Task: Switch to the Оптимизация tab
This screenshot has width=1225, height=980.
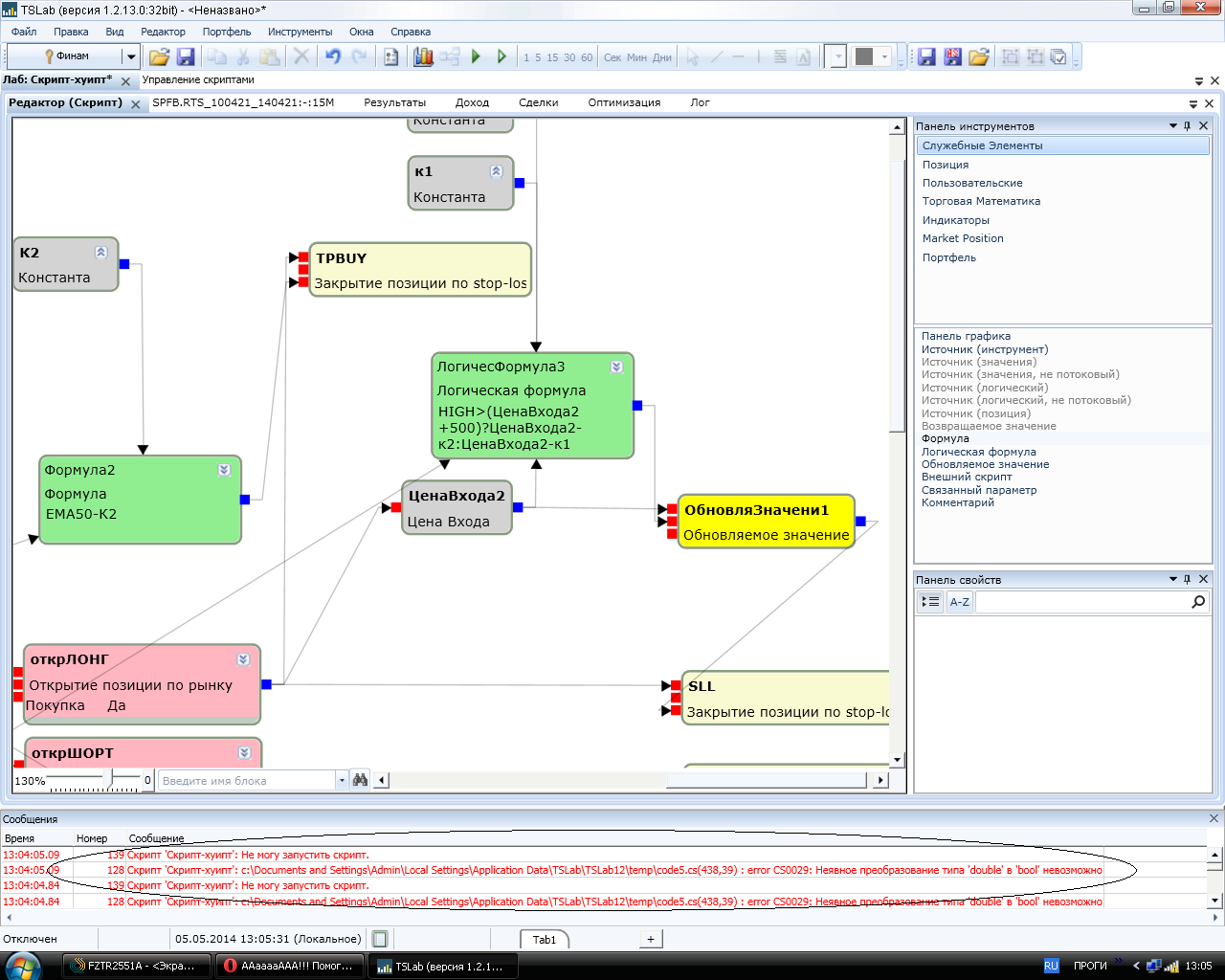Action: pos(624,102)
